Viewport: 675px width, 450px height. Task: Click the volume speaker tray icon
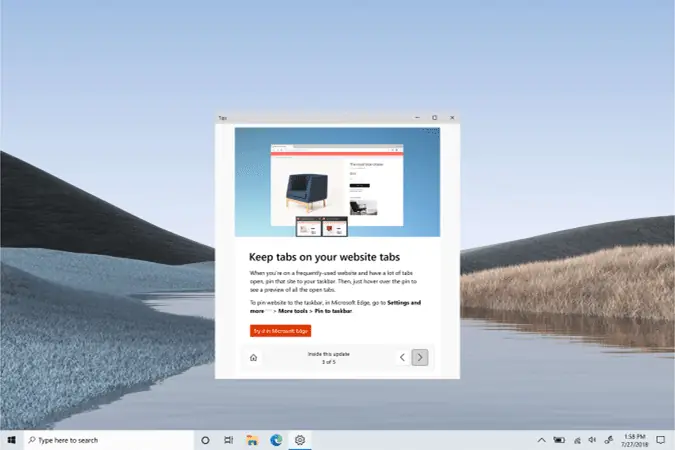click(592, 440)
